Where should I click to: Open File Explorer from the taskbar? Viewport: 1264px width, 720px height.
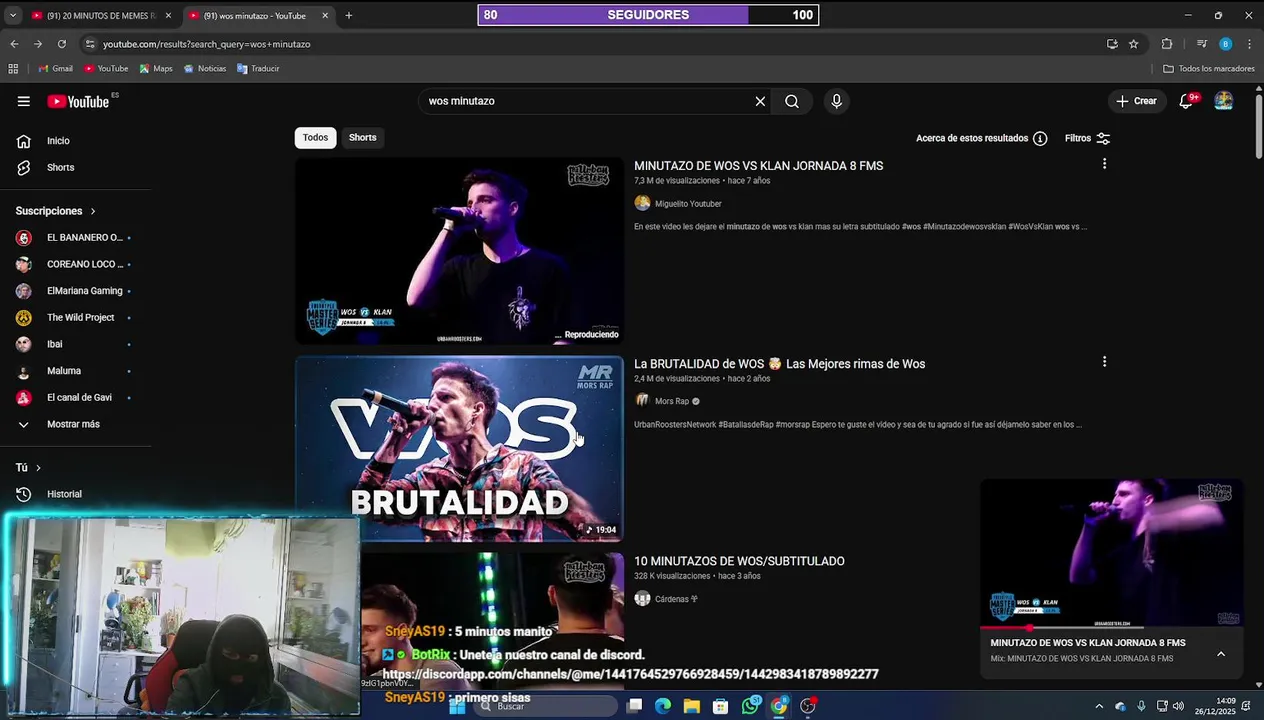point(691,706)
